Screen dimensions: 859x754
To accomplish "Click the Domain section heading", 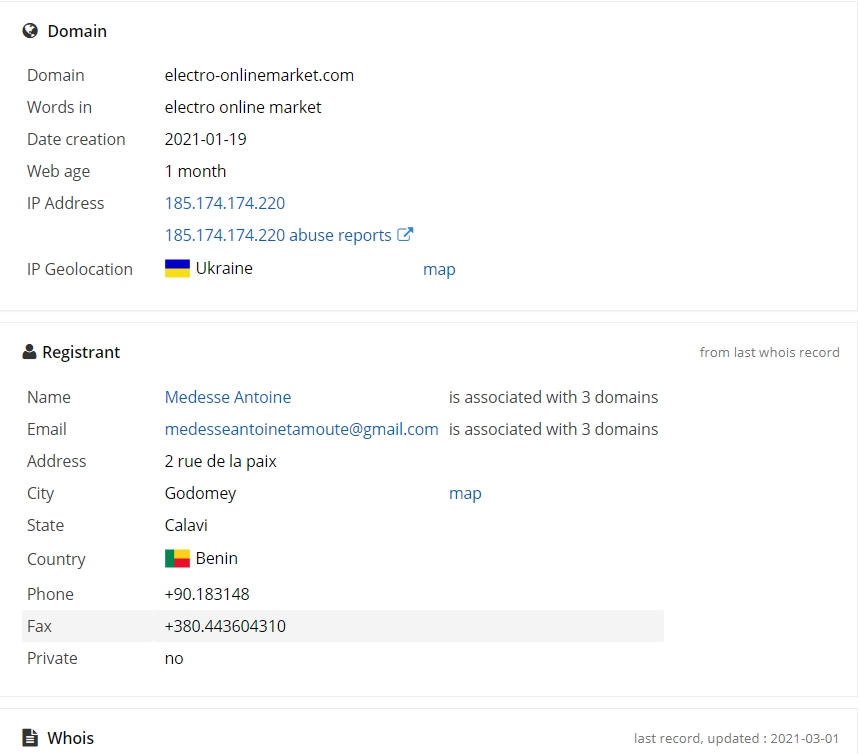I will pyautogui.click(x=77, y=31).
